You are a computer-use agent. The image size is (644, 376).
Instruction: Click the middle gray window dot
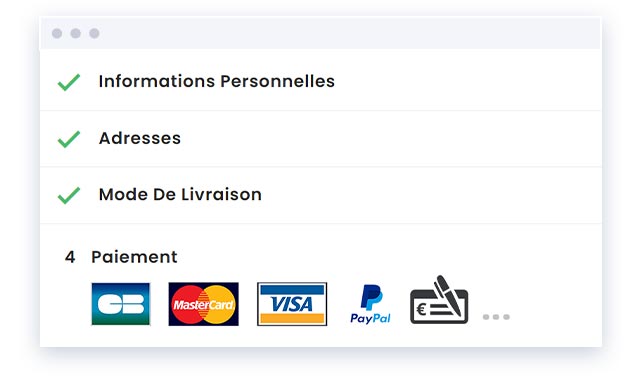click(76, 33)
